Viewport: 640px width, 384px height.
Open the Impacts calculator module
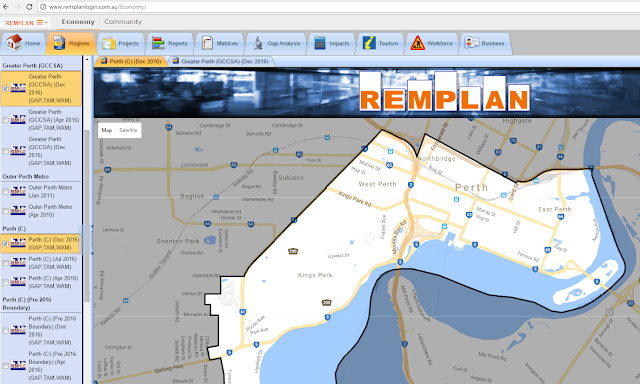pyautogui.click(x=331, y=43)
